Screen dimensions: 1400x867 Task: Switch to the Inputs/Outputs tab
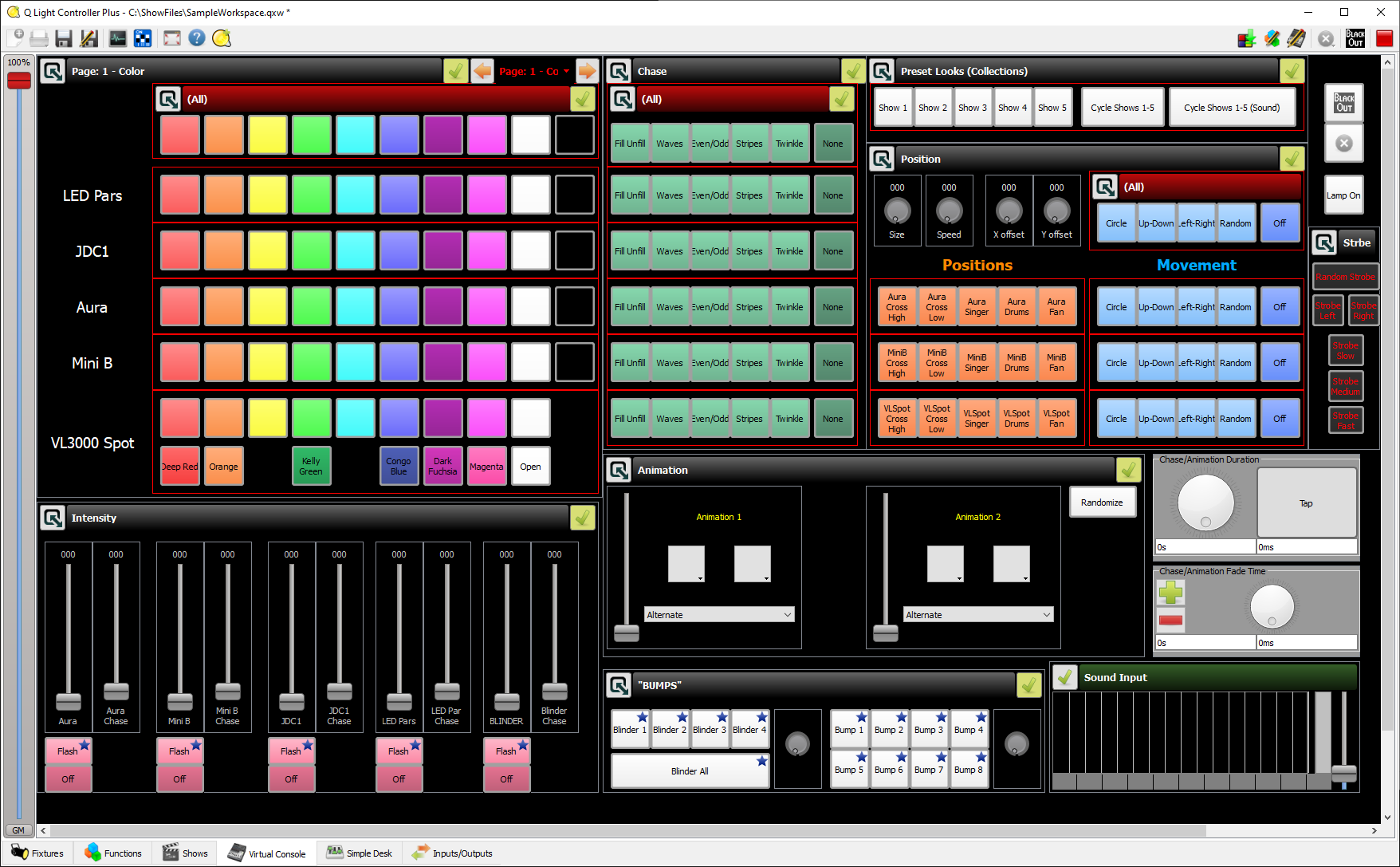pyautogui.click(x=452, y=853)
